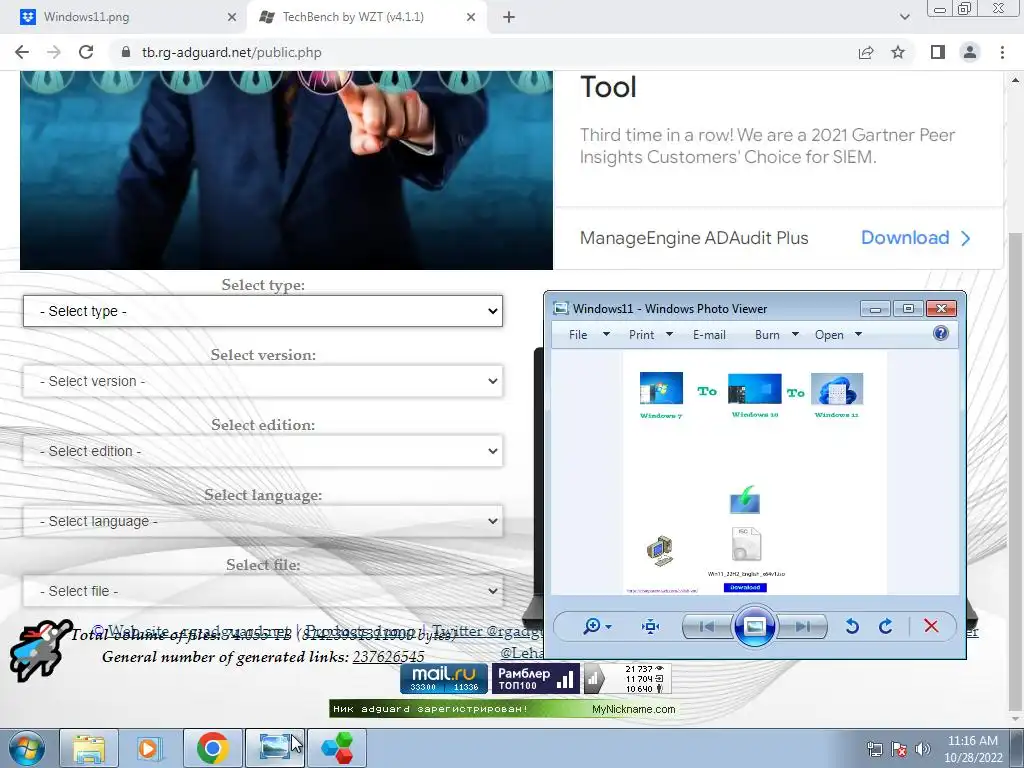The width and height of the screenshot is (1024, 768).
Task: Open Chrome three-dot menu
Action: click(1002, 52)
